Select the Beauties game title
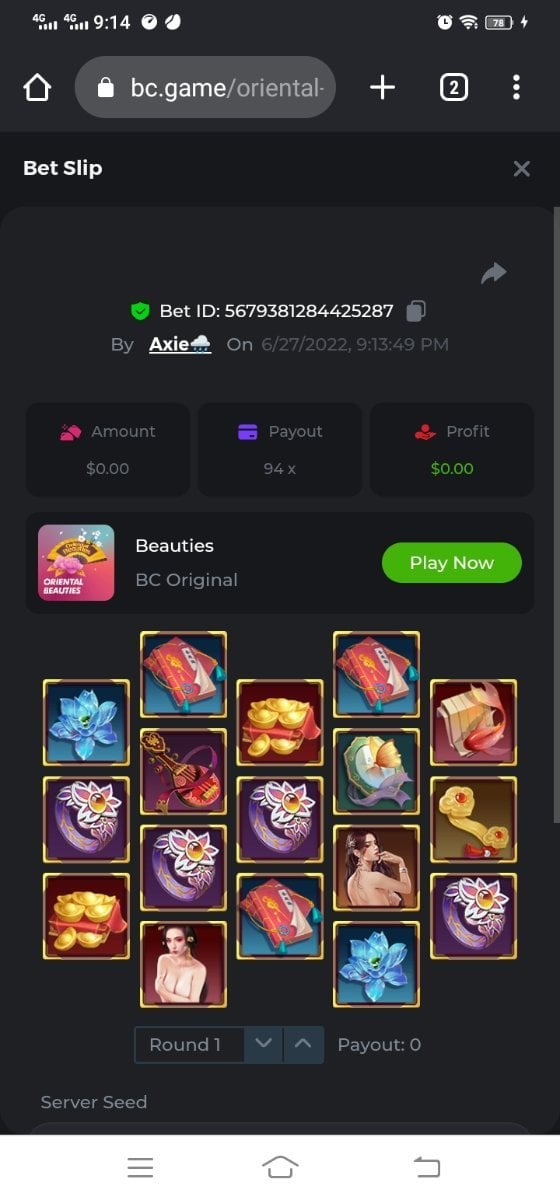 click(x=174, y=546)
